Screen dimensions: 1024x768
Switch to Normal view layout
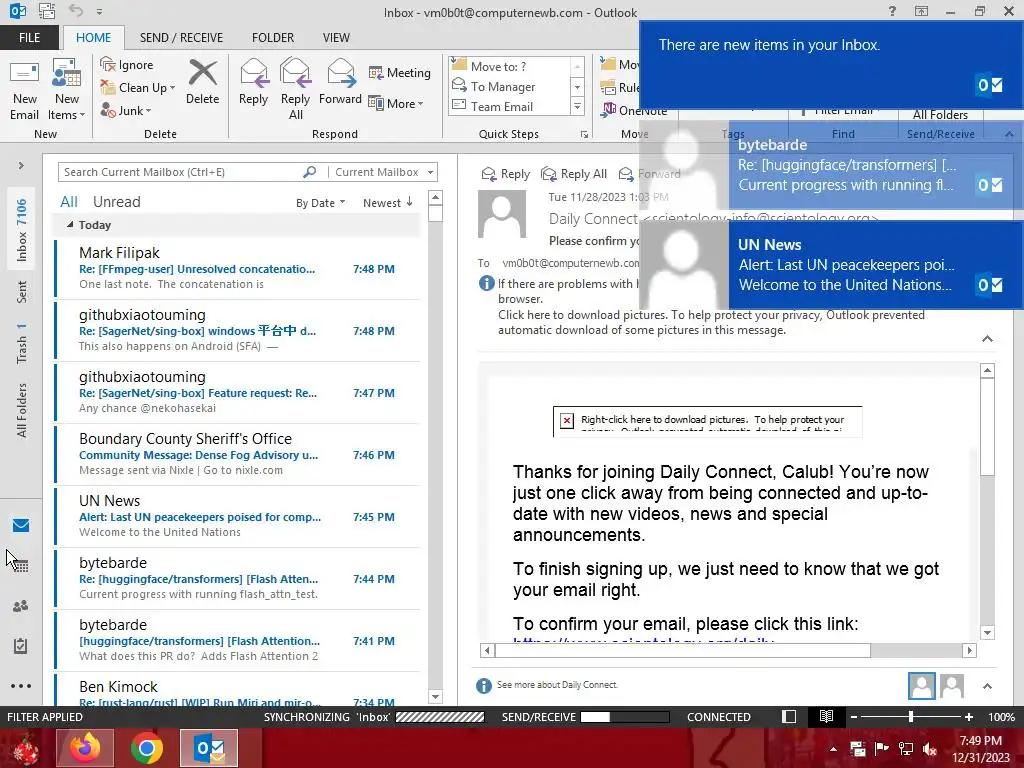pos(789,716)
